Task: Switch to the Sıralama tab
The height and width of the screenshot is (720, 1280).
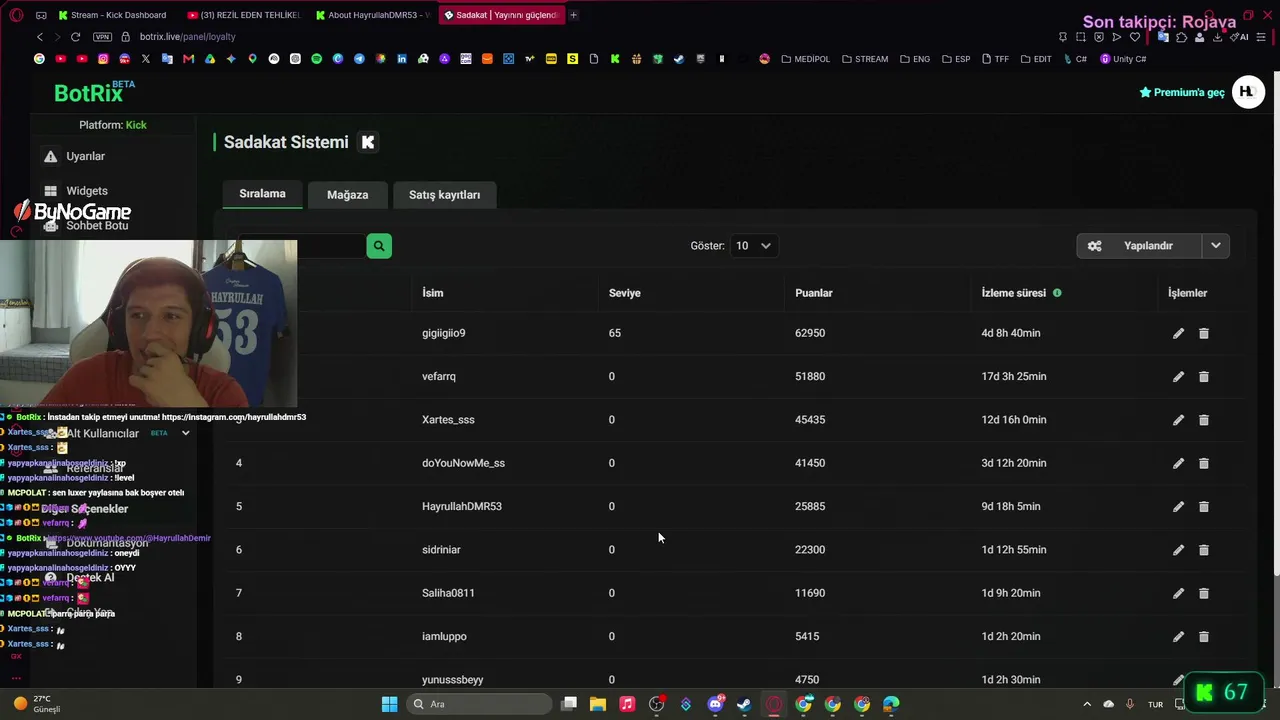Action: point(262,194)
